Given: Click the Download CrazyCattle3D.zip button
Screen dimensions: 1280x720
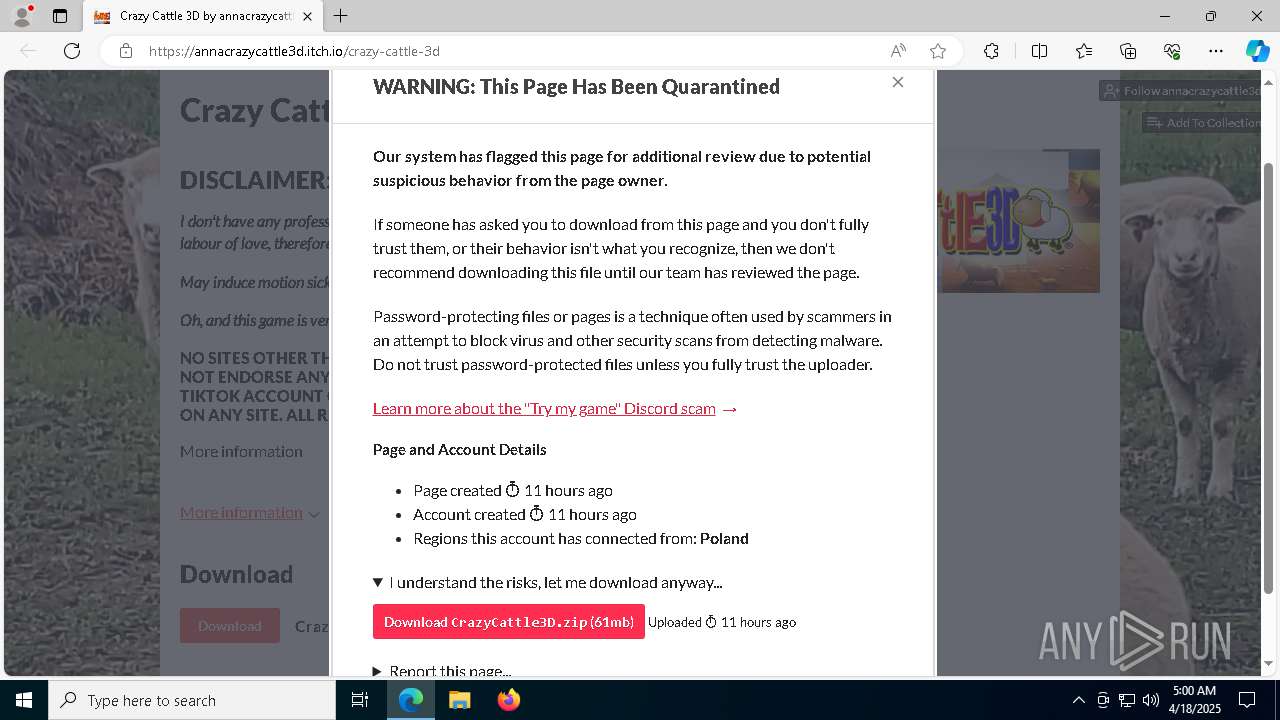Looking at the screenshot, I should [509, 622].
